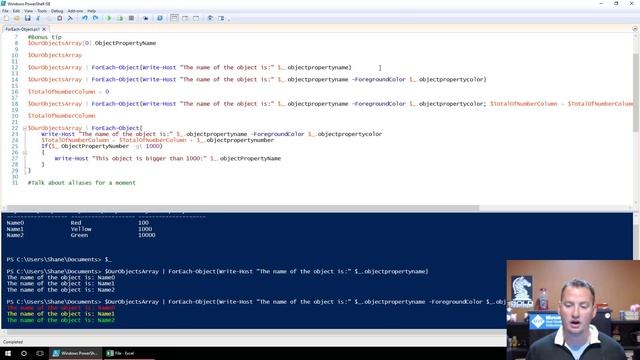640x360 pixels.
Task: Open the Windows Start menu
Action: click(8, 353)
